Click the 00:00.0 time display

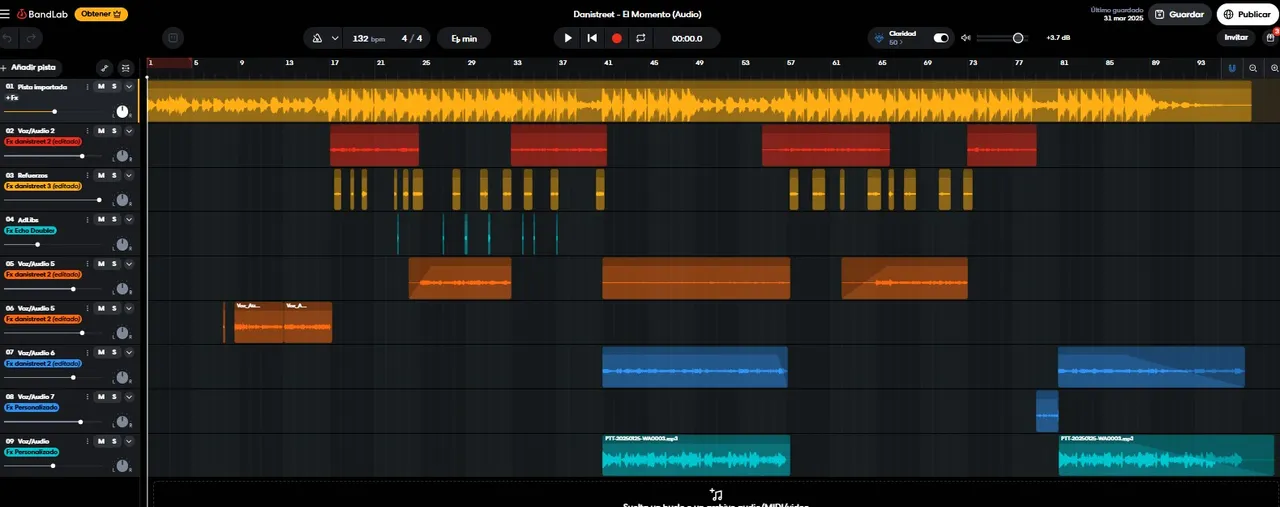(x=686, y=38)
